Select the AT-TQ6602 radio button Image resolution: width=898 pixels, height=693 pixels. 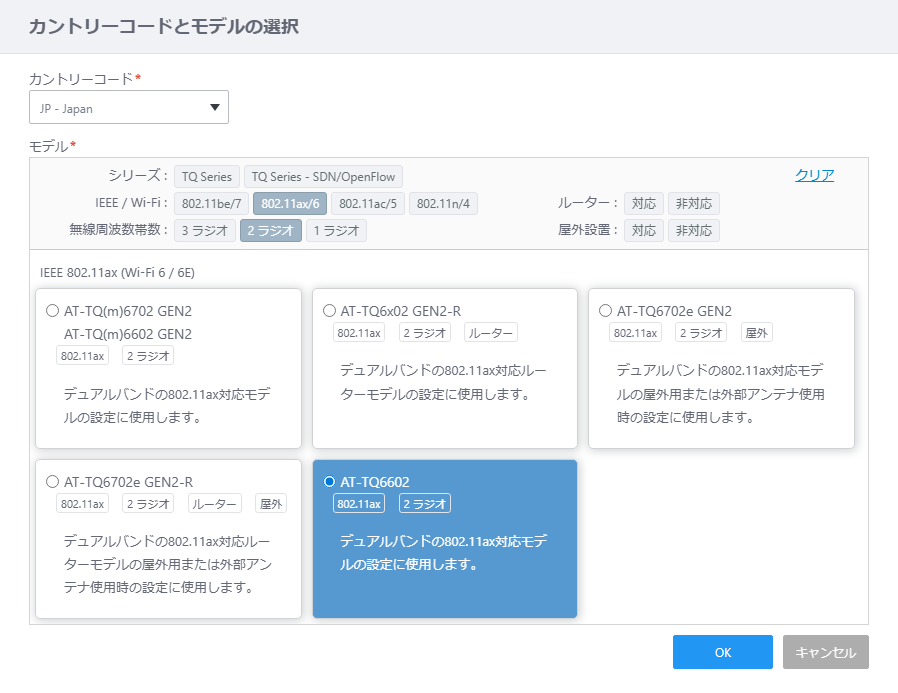[329, 482]
